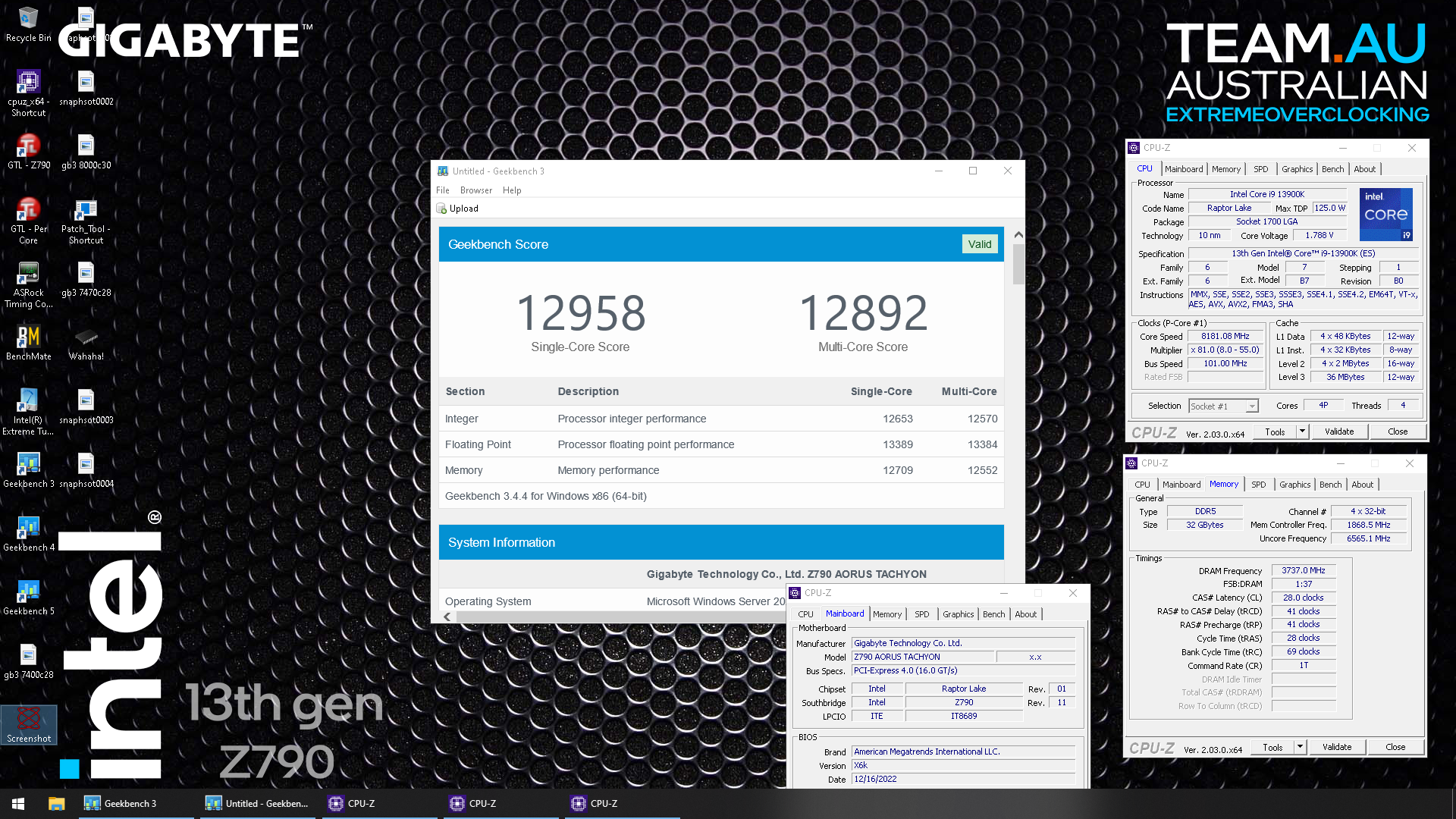Screen dimensions: 1456x819
Task: Open the snaphsot0003 file icon
Action: coord(86,406)
